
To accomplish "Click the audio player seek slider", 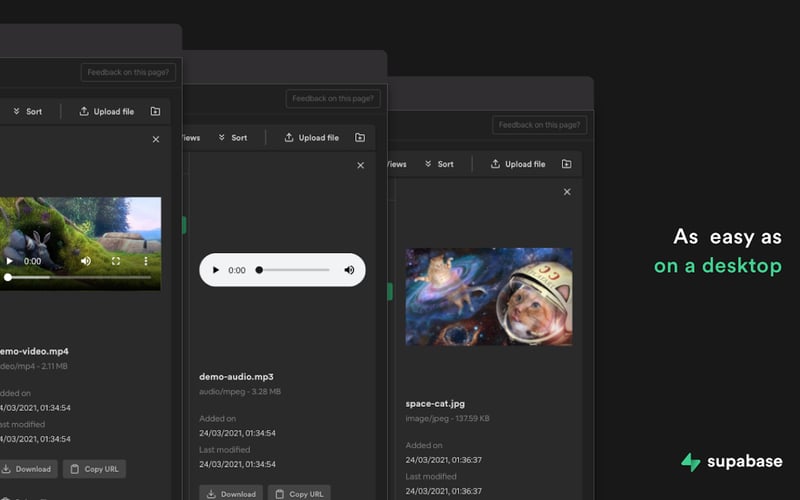I will 293,270.
